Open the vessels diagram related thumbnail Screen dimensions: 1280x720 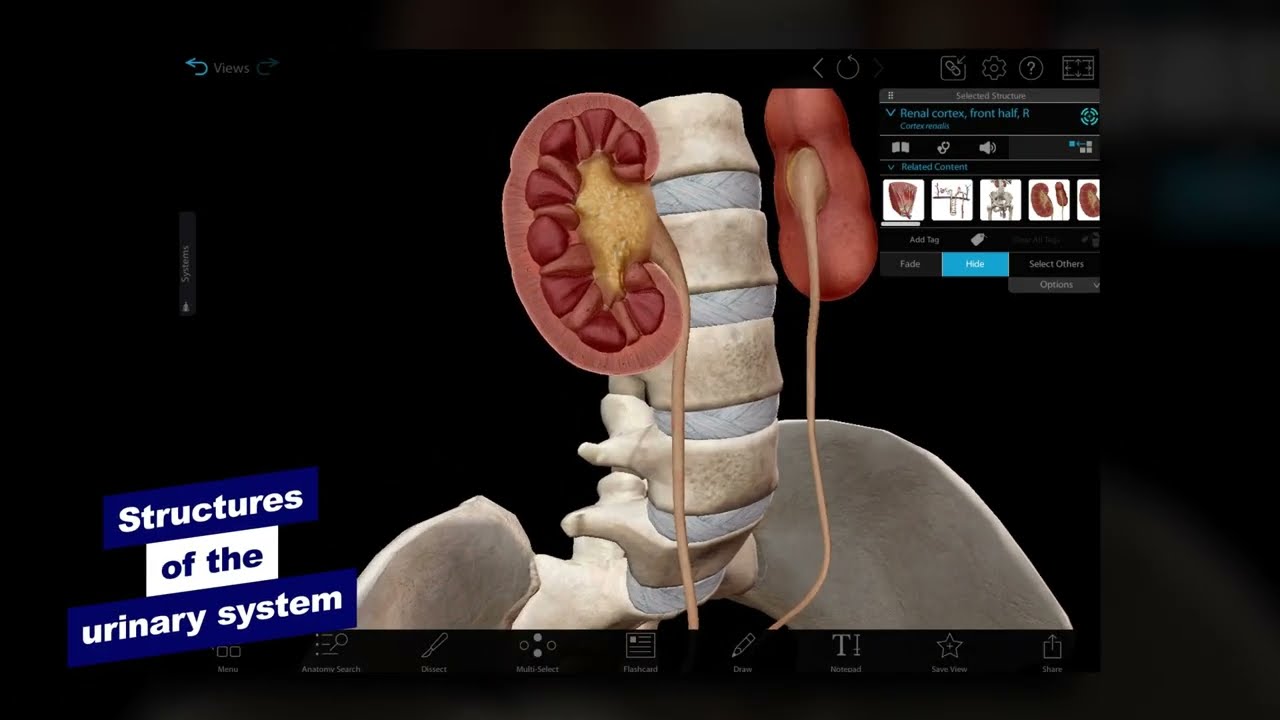(952, 200)
